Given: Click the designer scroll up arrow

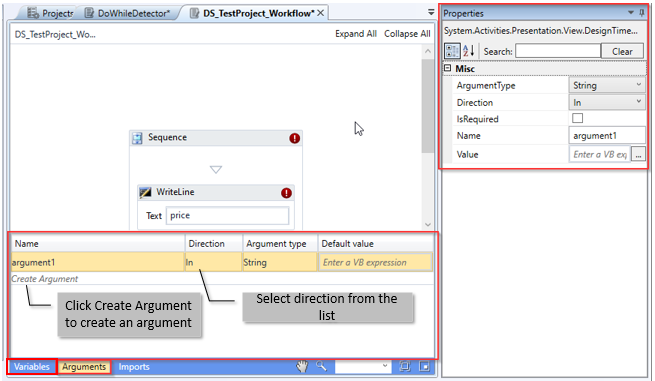Looking at the screenshot, I should tap(427, 51).
